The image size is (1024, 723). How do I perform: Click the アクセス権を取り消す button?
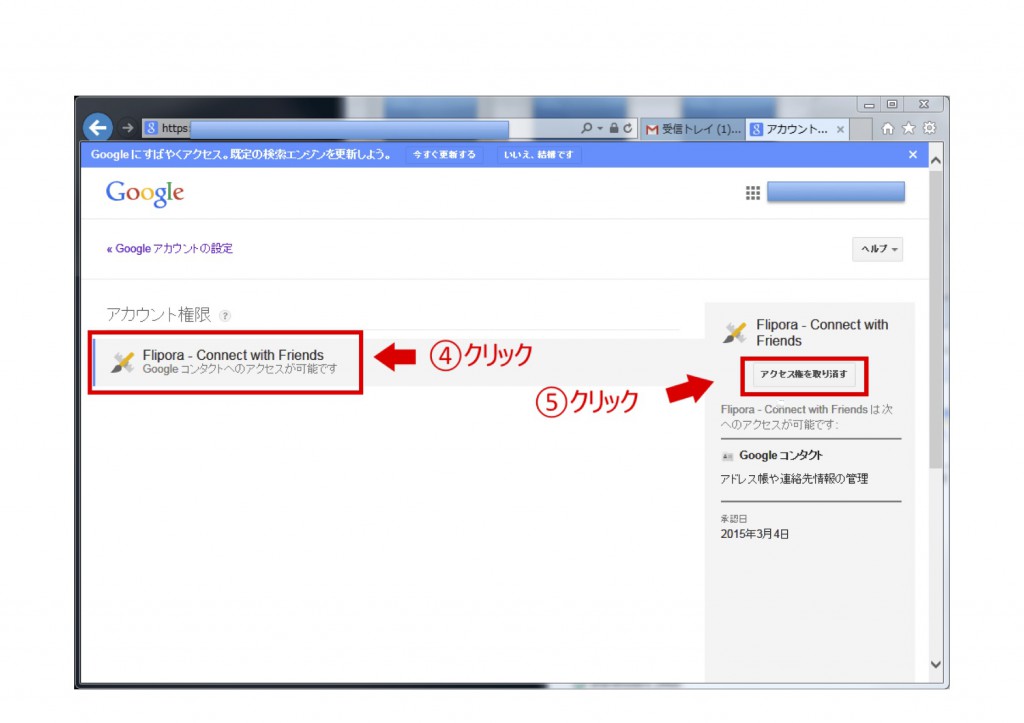[803, 374]
